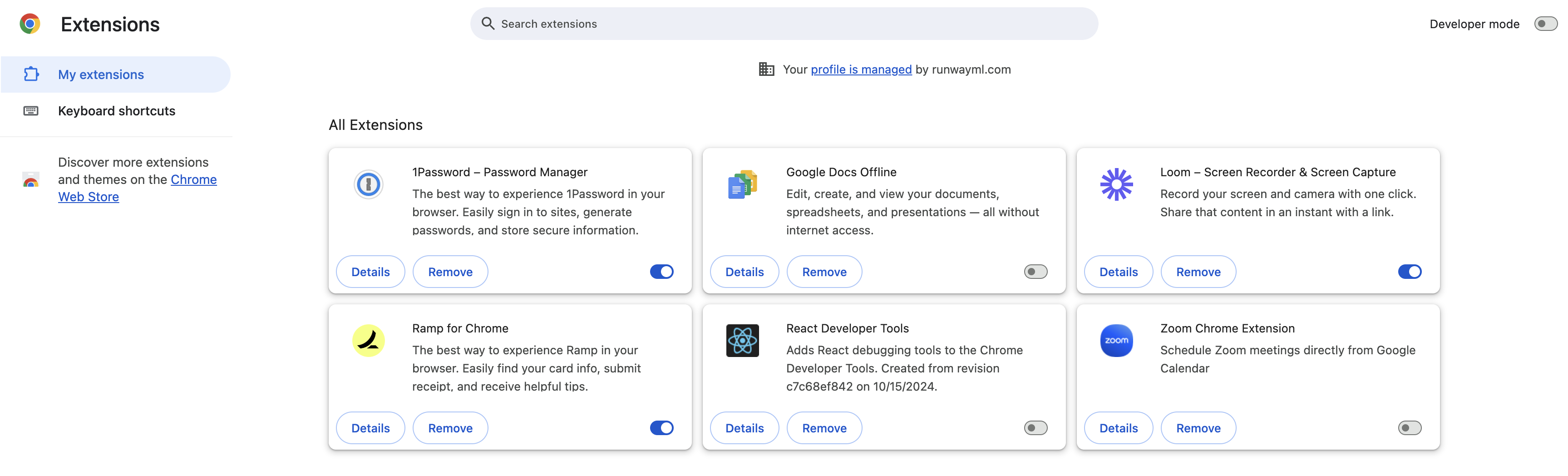Click the Loom extension icon
This screenshot has height=476, width=1568.
(x=1116, y=184)
